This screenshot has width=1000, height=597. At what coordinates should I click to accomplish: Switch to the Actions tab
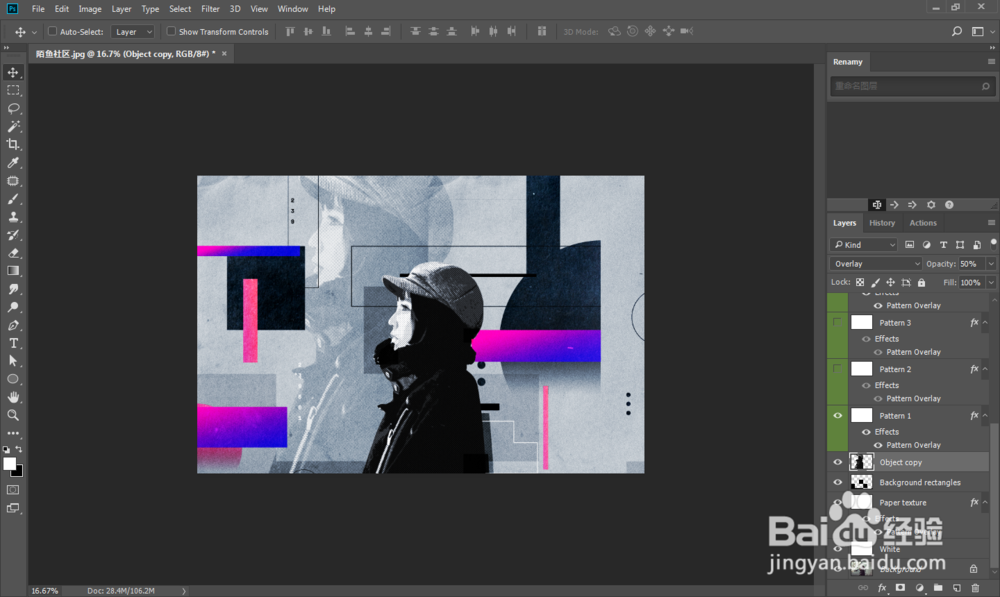click(923, 223)
